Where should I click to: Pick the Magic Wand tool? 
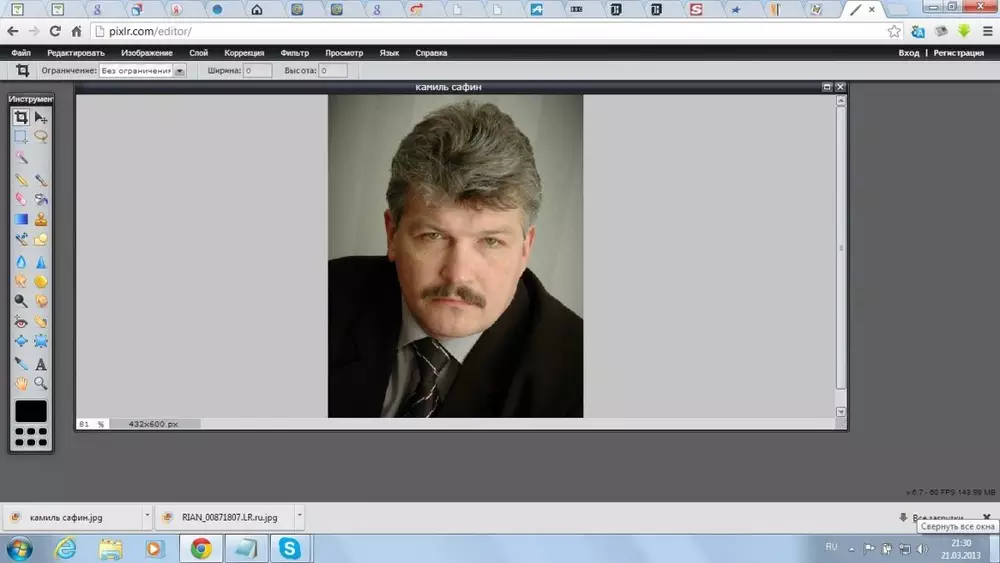click(21, 157)
